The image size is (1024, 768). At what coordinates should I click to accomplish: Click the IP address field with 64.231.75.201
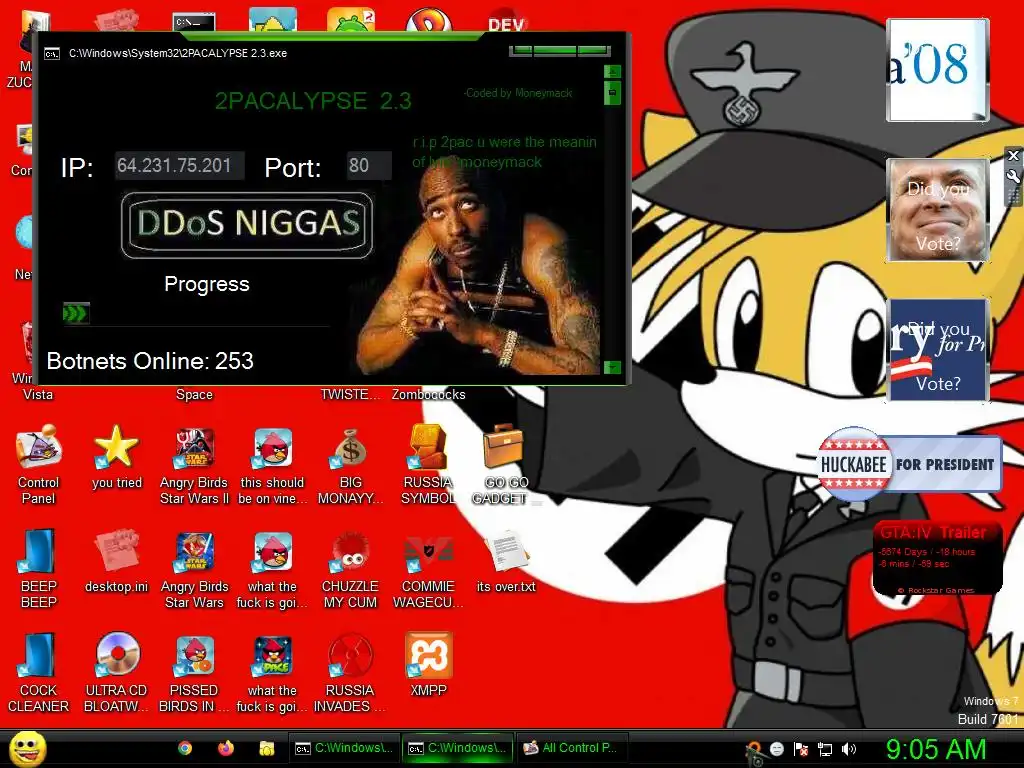coord(180,165)
